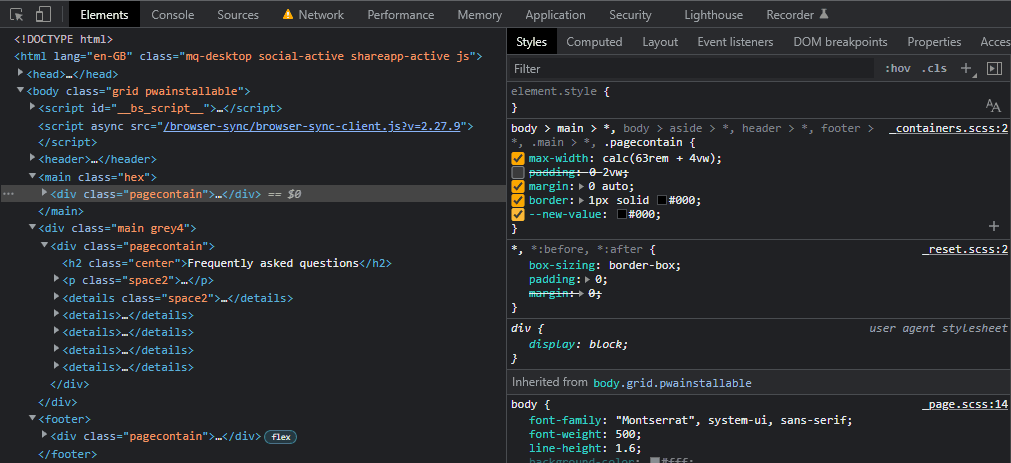Select the h2 Frequently asked questions row
1011x463 pixels.
coord(227,263)
